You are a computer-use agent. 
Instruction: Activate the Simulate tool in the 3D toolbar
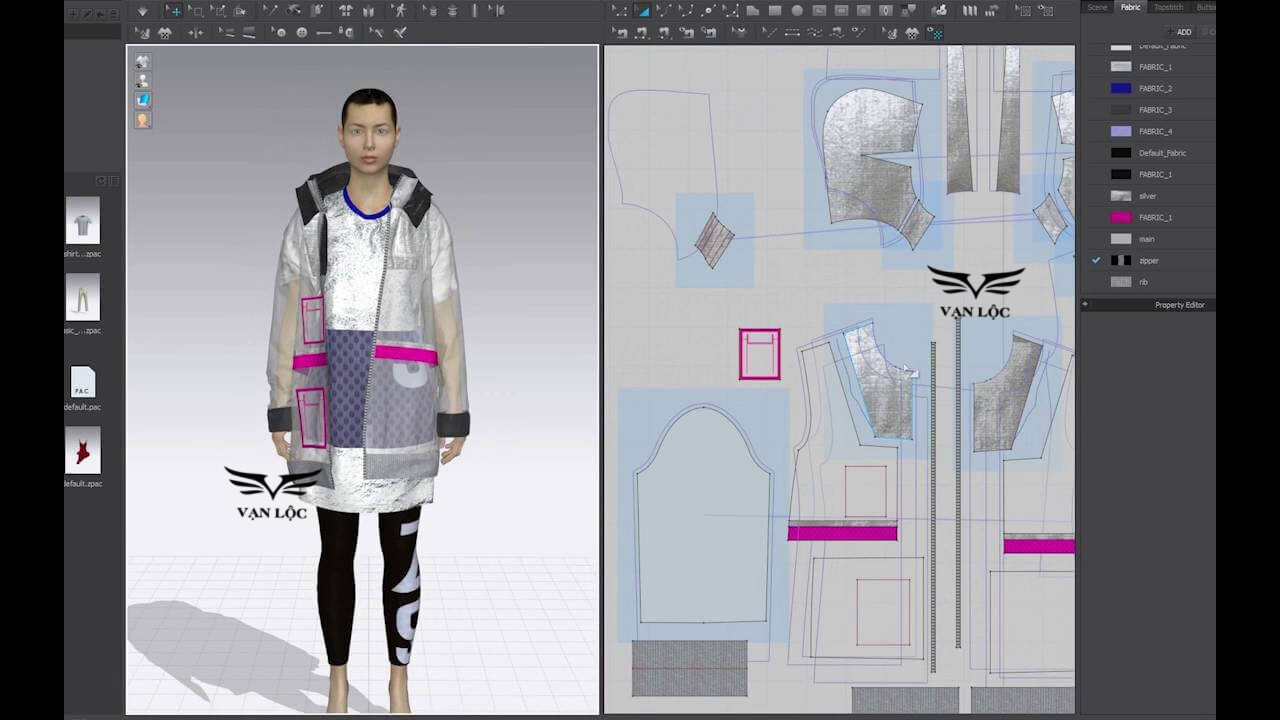coord(142,10)
